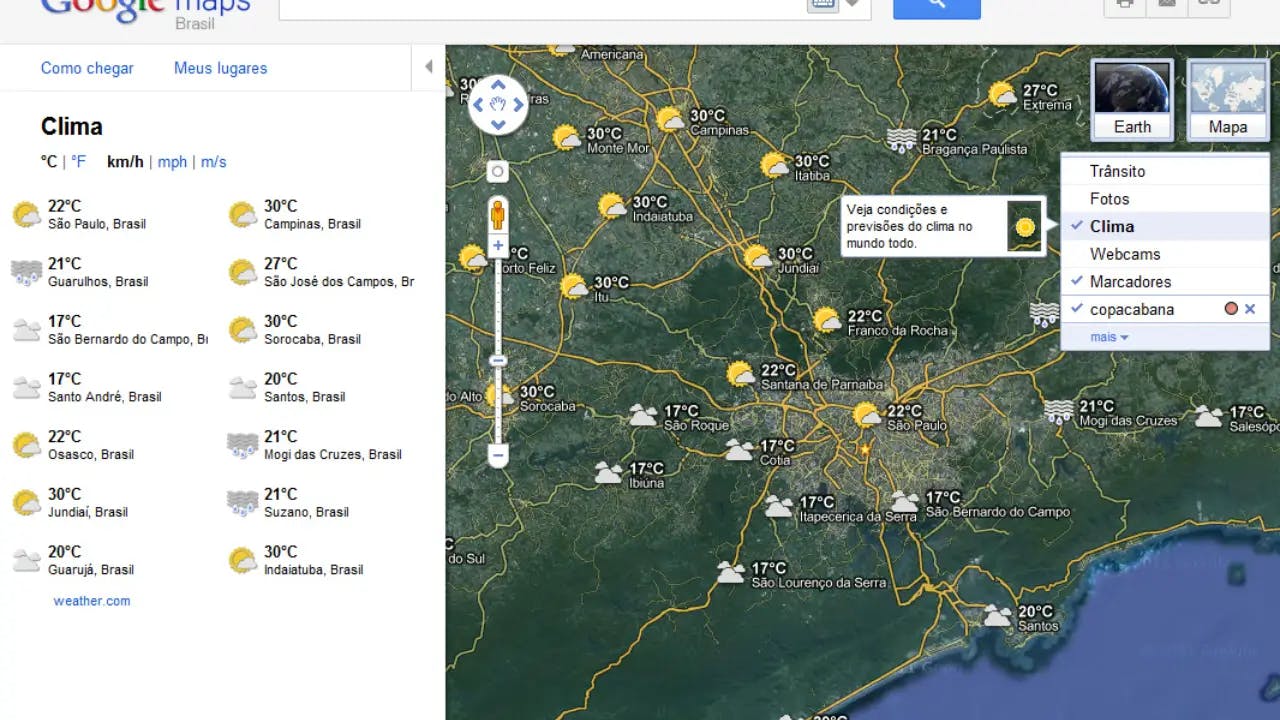Collapse the left sidebar with the arrow
The height and width of the screenshot is (720, 1280).
click(x=429, y=67)
